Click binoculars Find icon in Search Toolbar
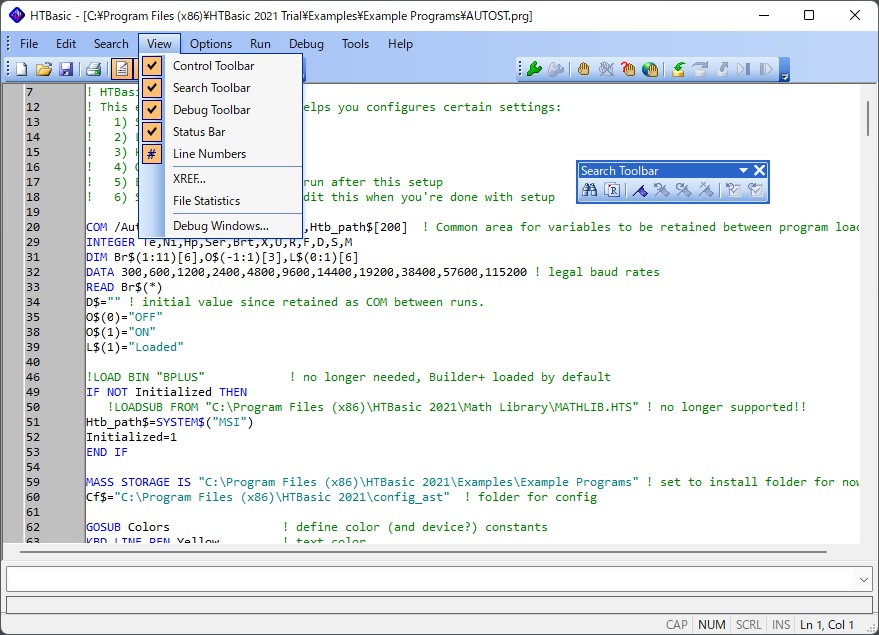 click(x=589, y=190)
